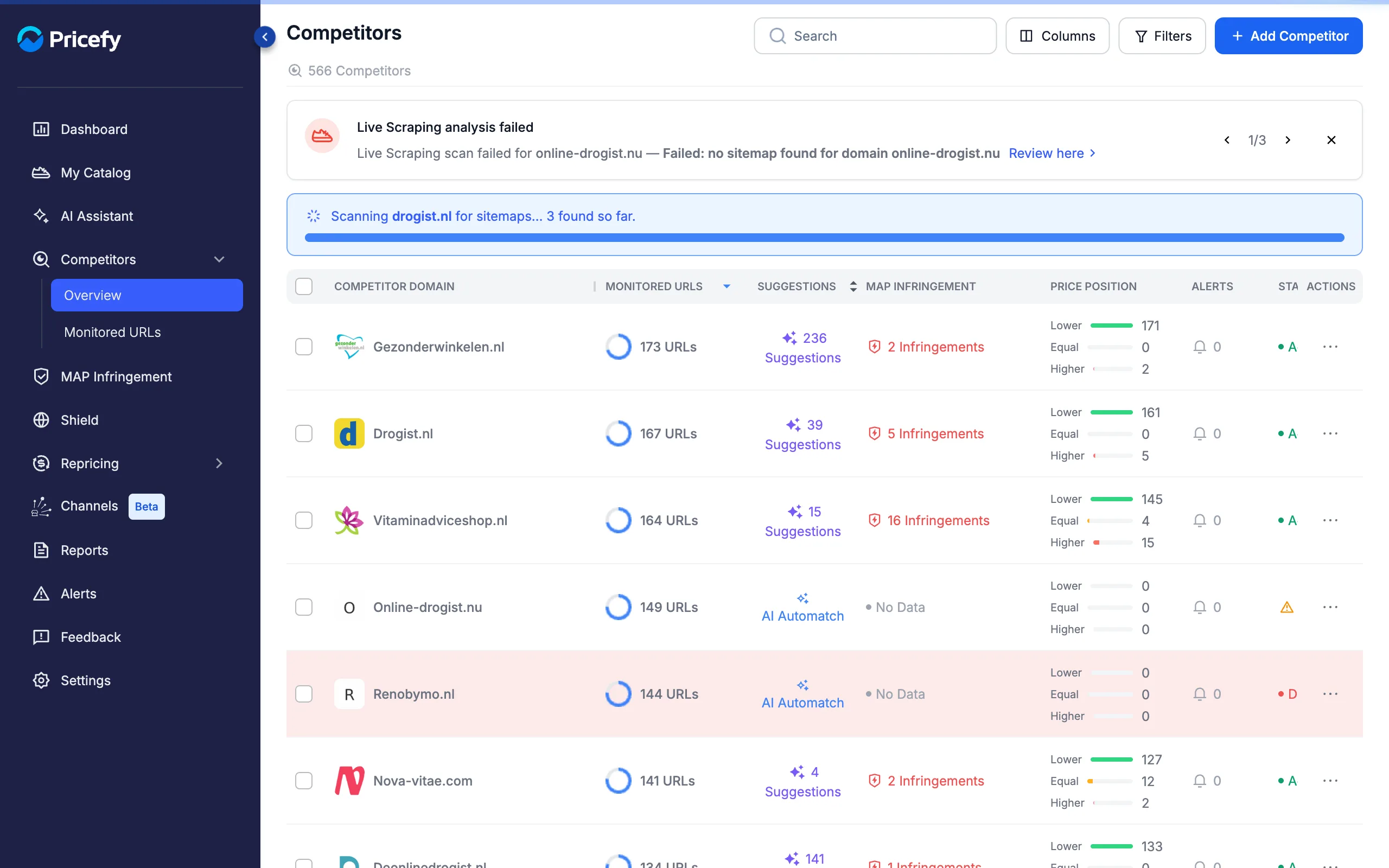Image resolution: width=1389 pixels, height=868 pixels.
Task: Open 16 Infringements for Vitaminadviceshop.nl
Action: click(x=929, y=520)
